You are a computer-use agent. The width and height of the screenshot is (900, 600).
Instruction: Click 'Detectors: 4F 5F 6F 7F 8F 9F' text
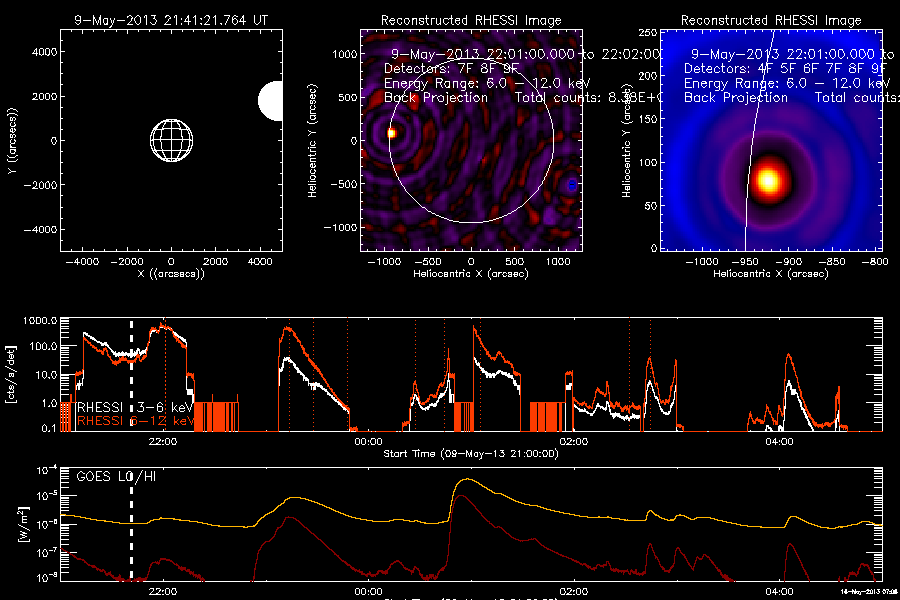point(785,68)
